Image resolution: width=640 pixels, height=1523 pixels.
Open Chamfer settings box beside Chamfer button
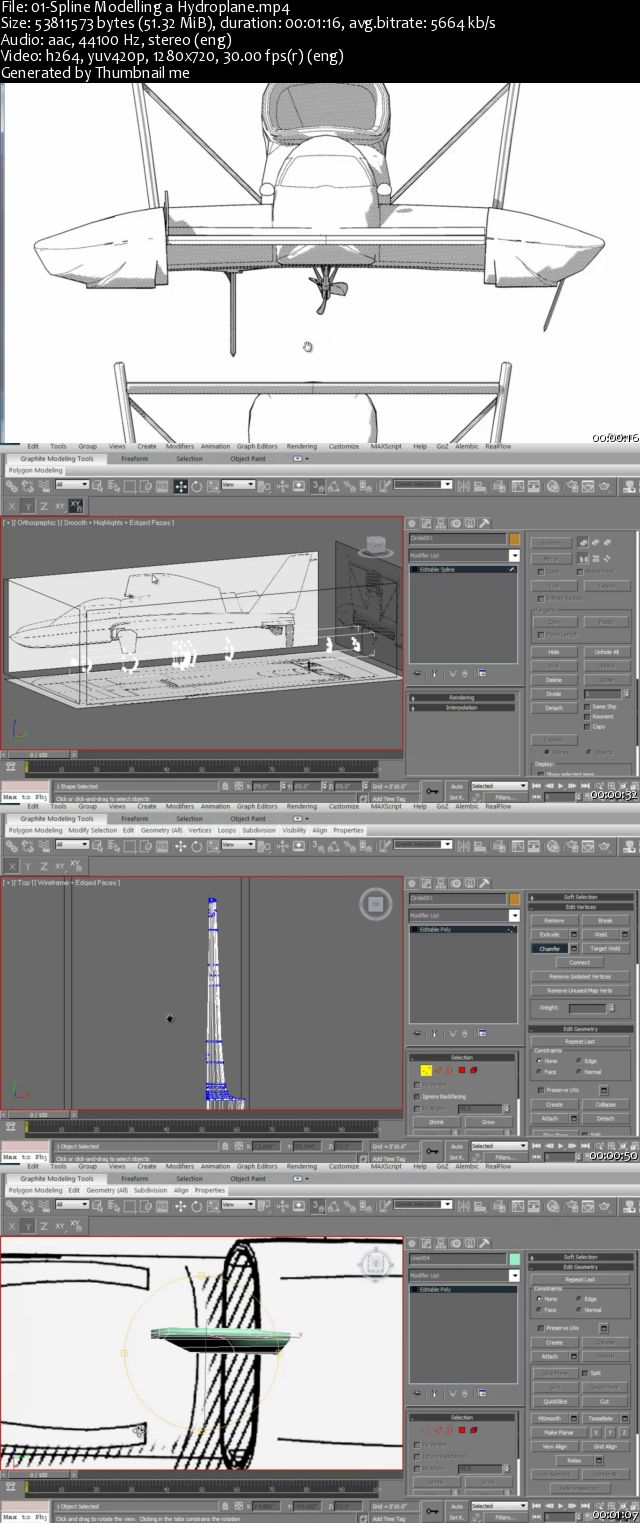[574, 948]
